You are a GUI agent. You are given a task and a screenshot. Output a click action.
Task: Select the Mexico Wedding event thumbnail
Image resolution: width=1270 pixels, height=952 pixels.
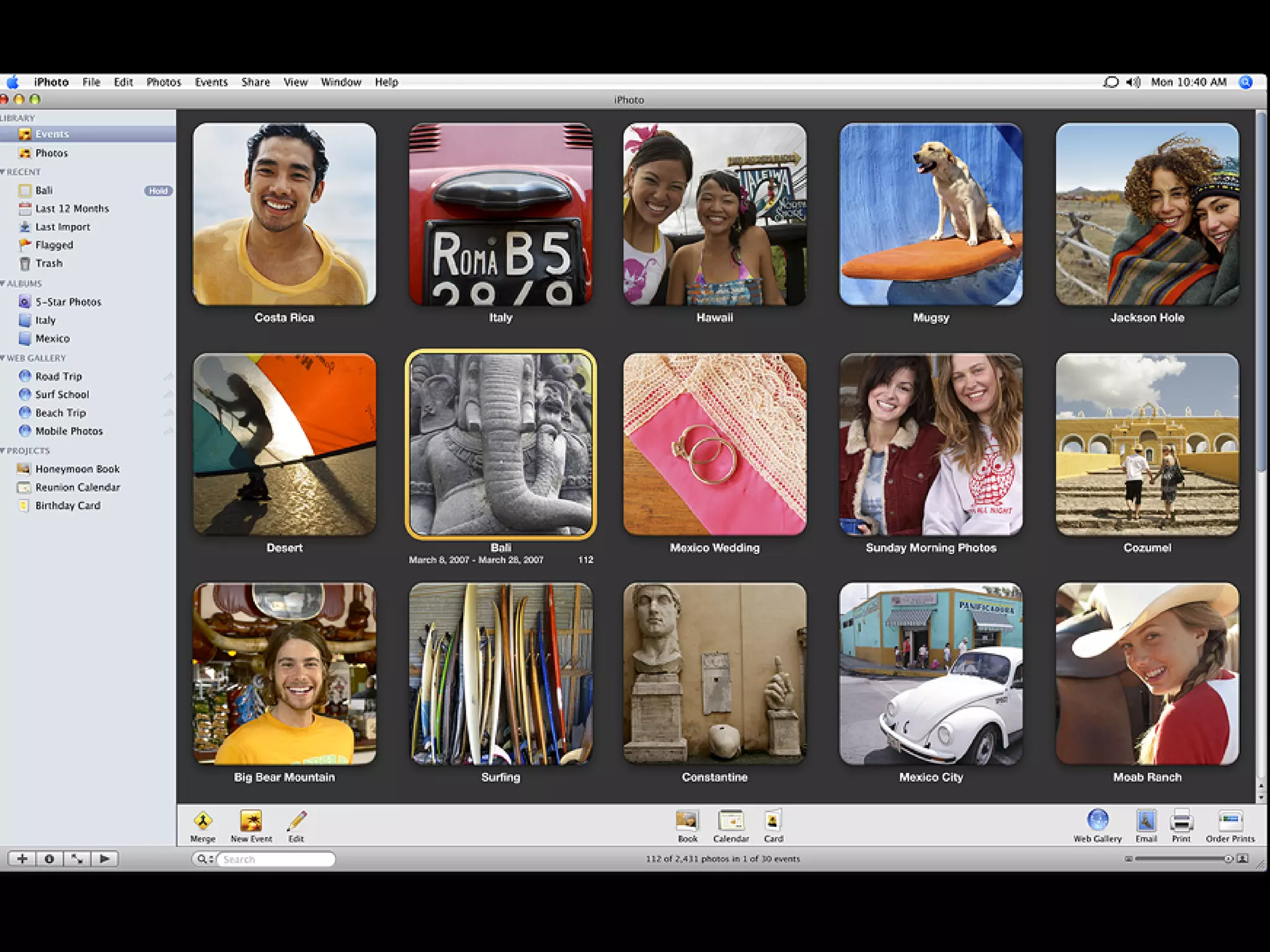[714, 444]
